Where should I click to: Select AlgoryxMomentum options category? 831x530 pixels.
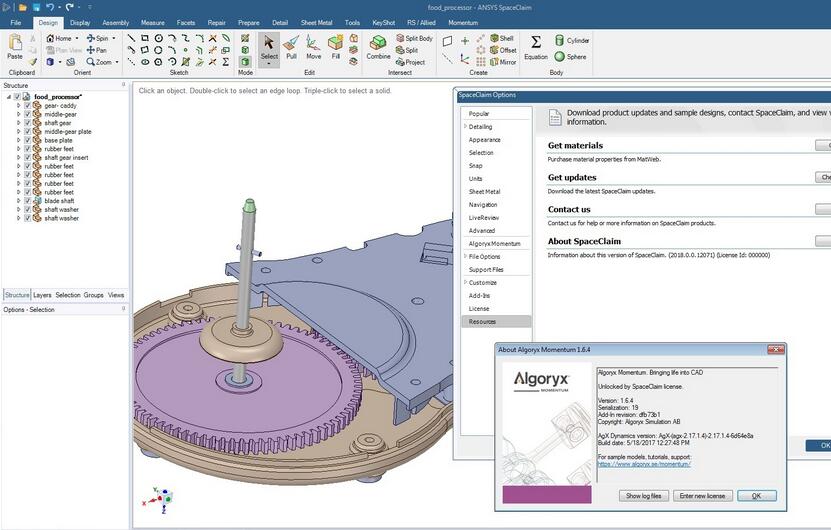(x=494, y=243)
